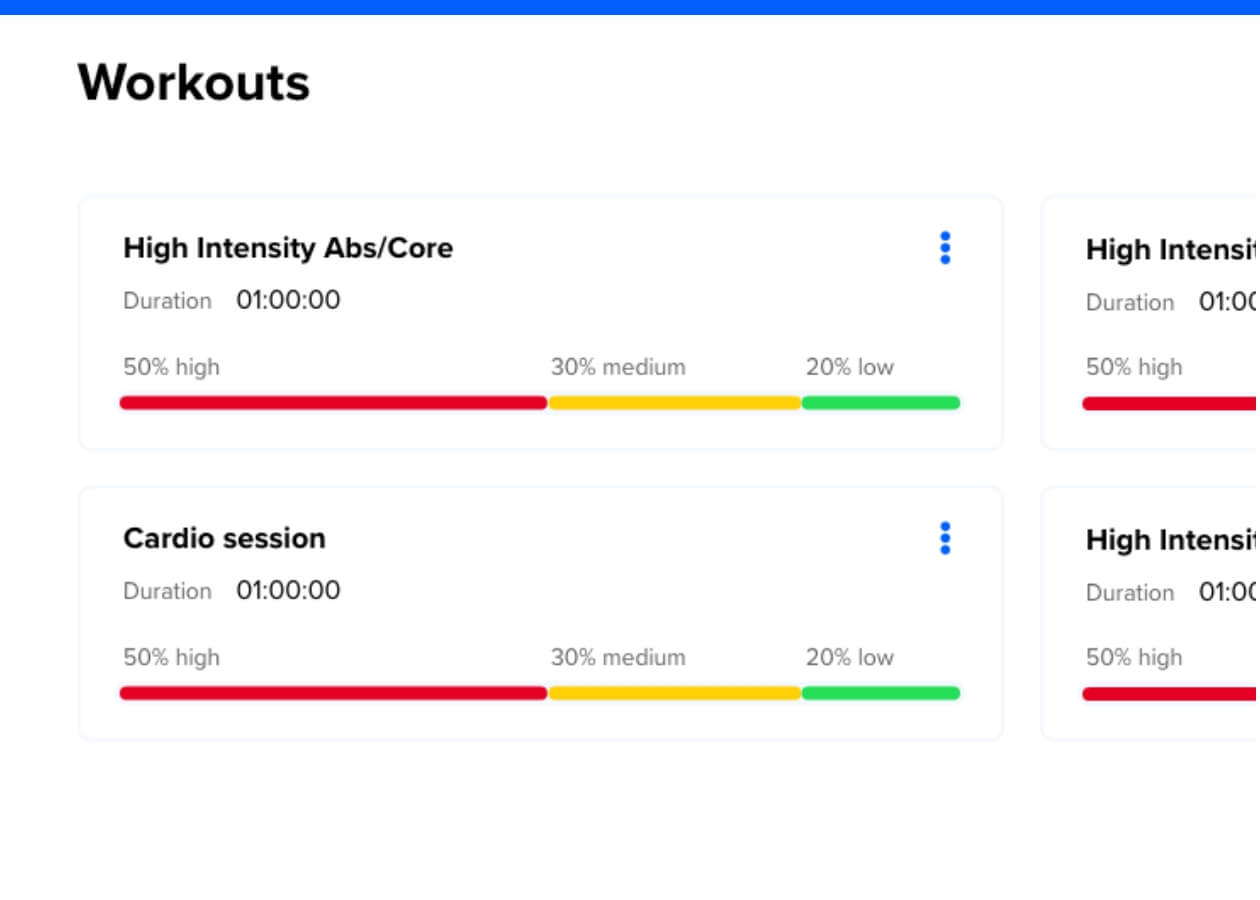1260x900 pixels.
Task: Click the red high-intensity bar in Cardio session
Action: coord(333,693)
